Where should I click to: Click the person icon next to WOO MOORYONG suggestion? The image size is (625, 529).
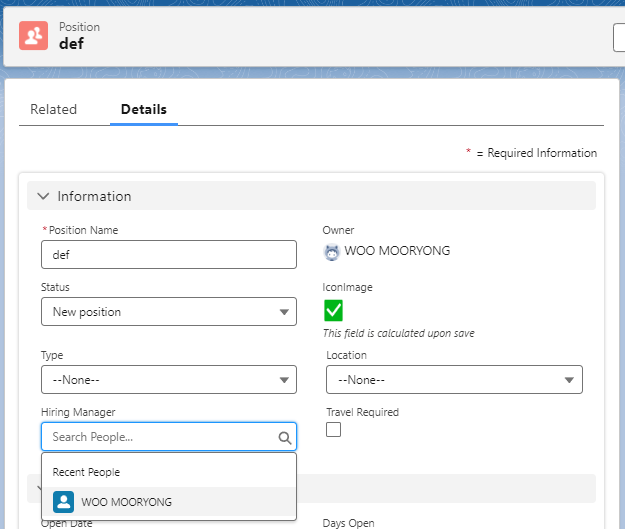pos(63,502)
